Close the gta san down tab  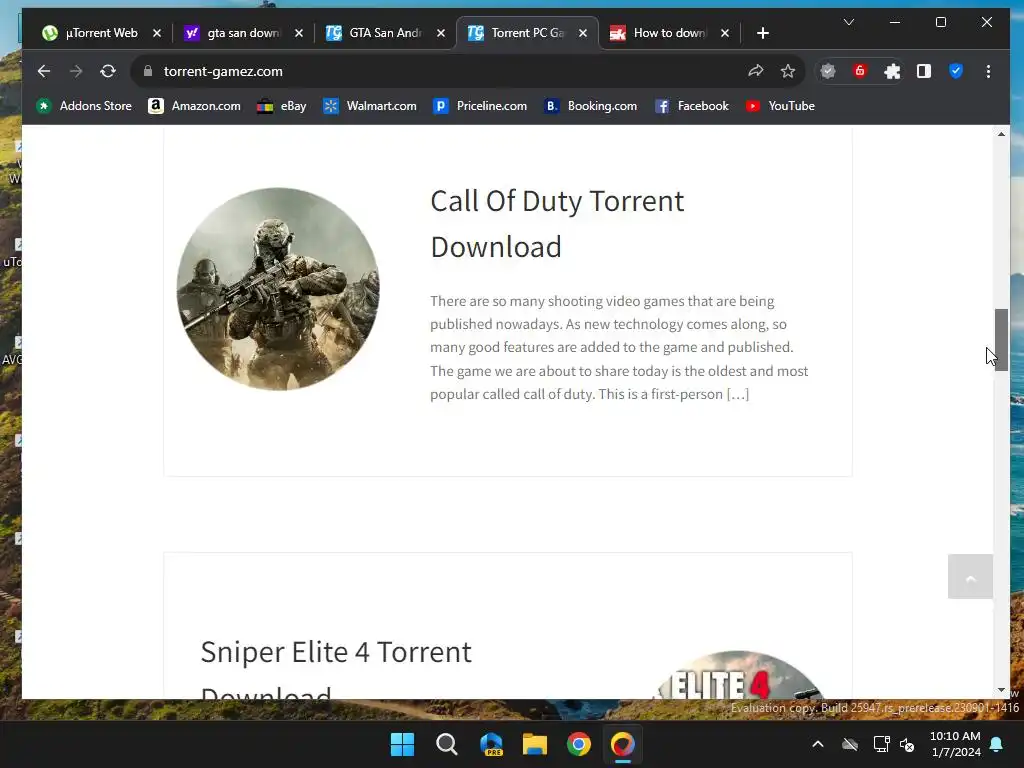point(298,33)
